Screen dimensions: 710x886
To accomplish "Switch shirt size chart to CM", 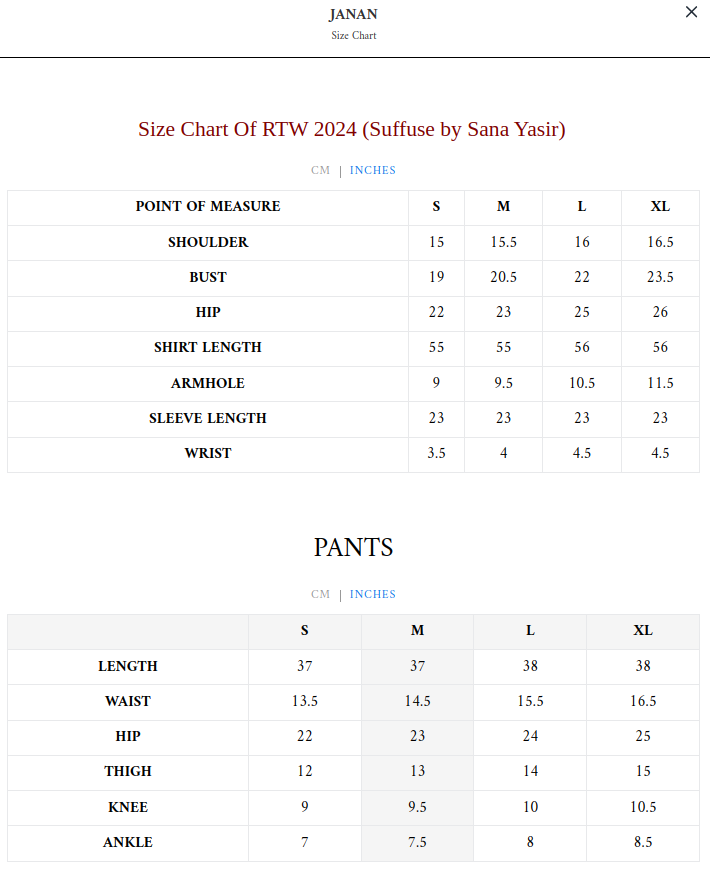I will [x=320, y=170].
